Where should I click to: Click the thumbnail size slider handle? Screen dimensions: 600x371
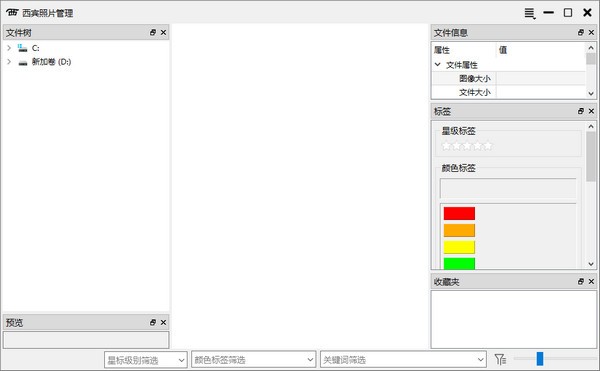click(540, 359)
